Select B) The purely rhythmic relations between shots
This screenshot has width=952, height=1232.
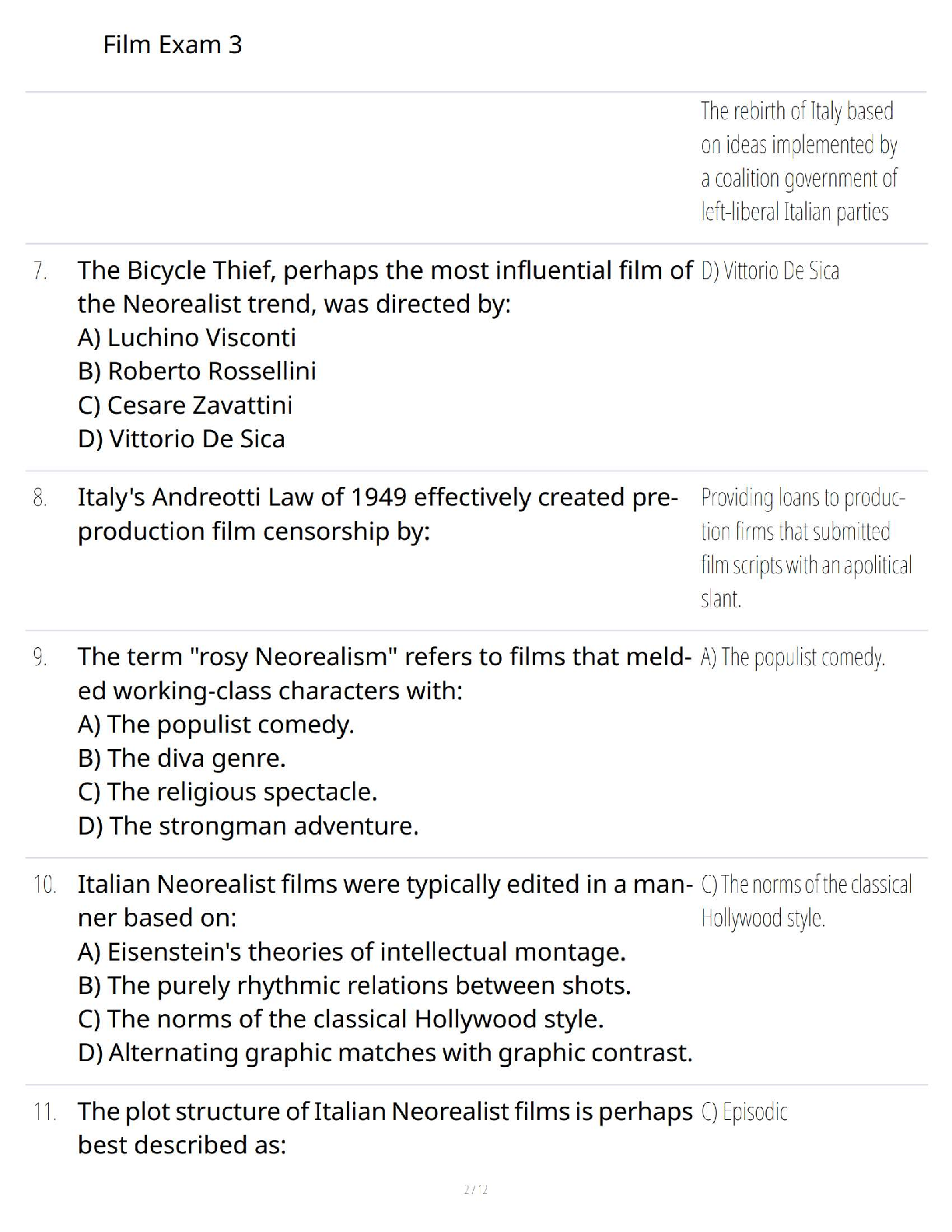point(354,985)
